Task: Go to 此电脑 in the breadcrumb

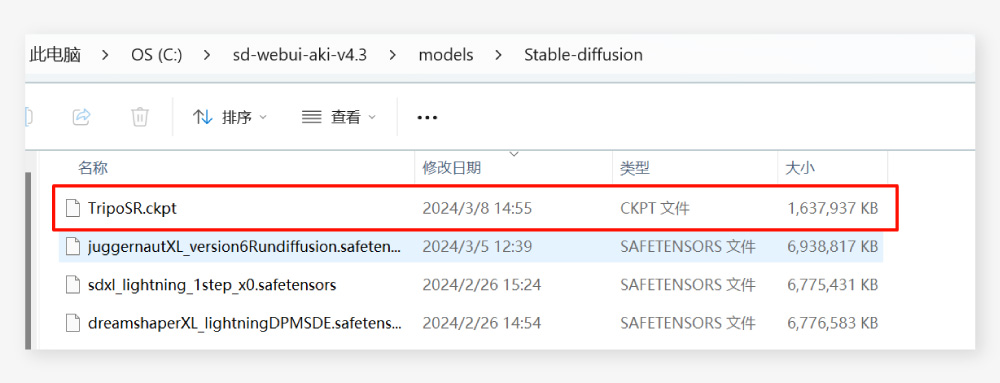Action: click(x=55, y=55)
